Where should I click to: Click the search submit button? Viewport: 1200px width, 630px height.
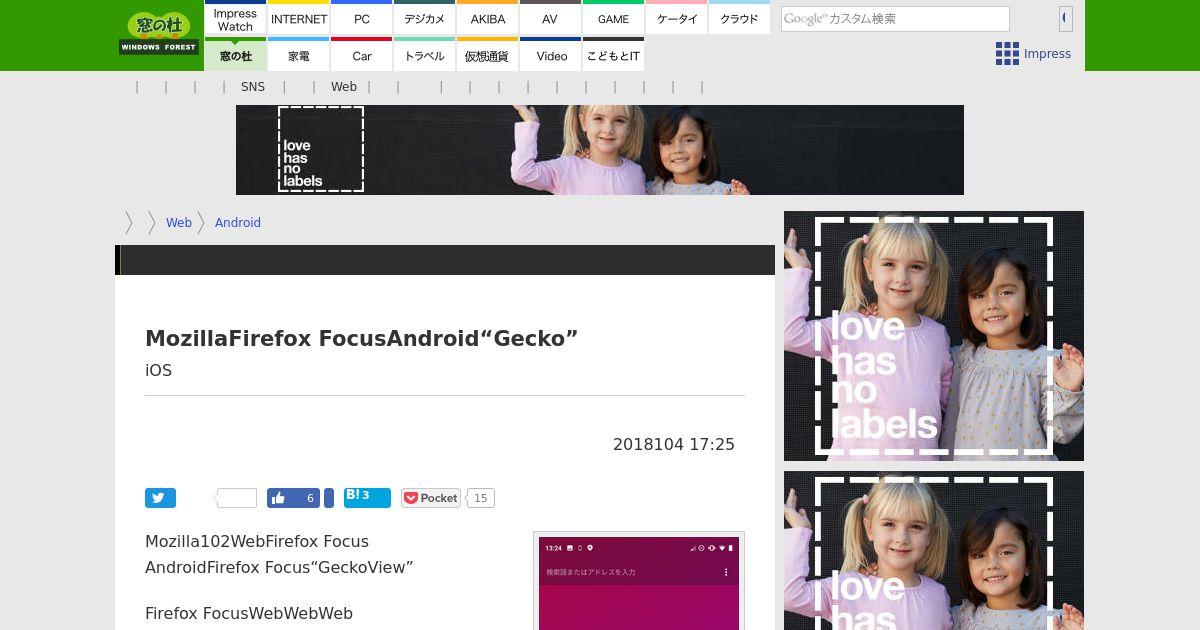[x=1066, y=18]
